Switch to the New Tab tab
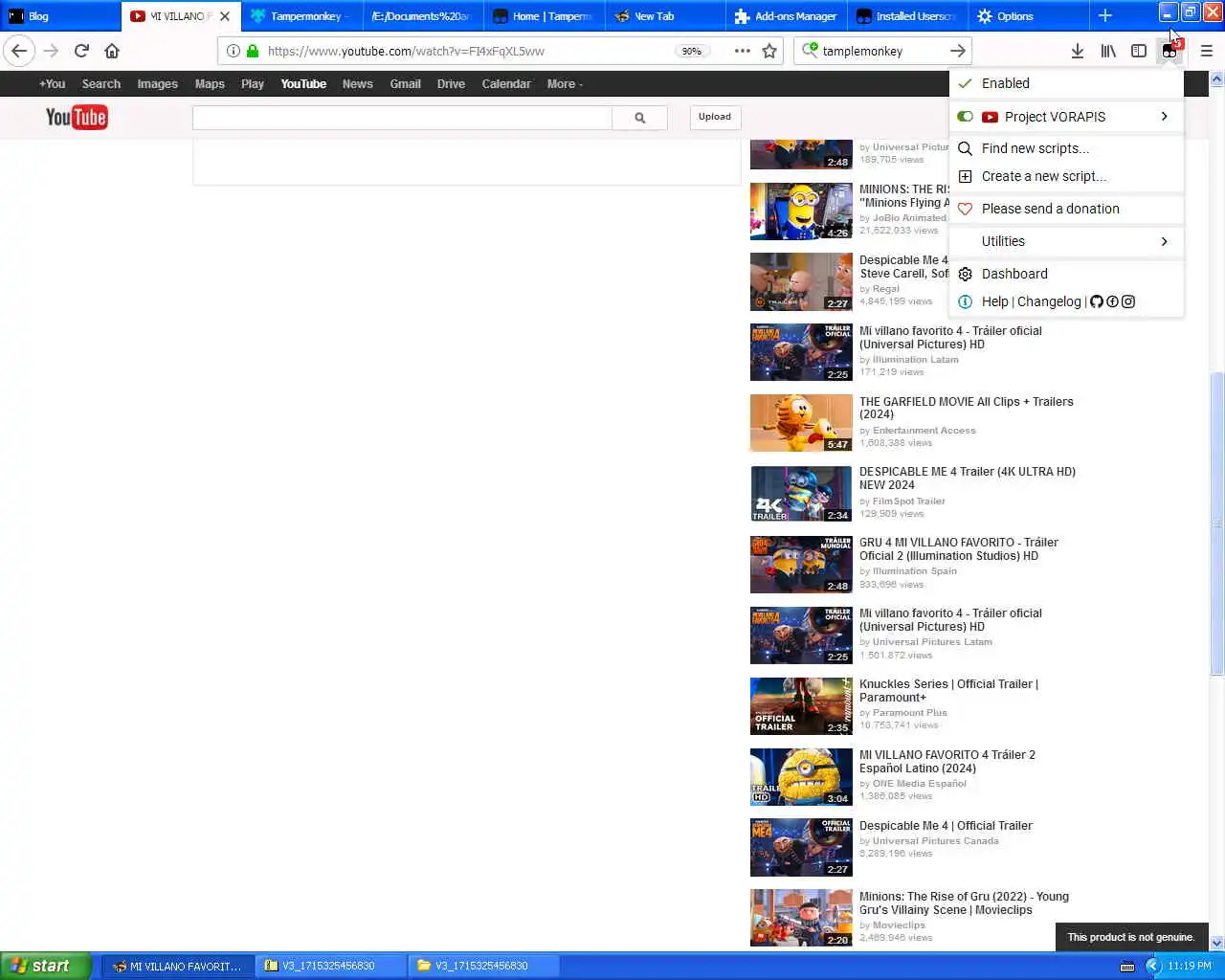This screenshot has height=980, width=1225. point(665,15)
